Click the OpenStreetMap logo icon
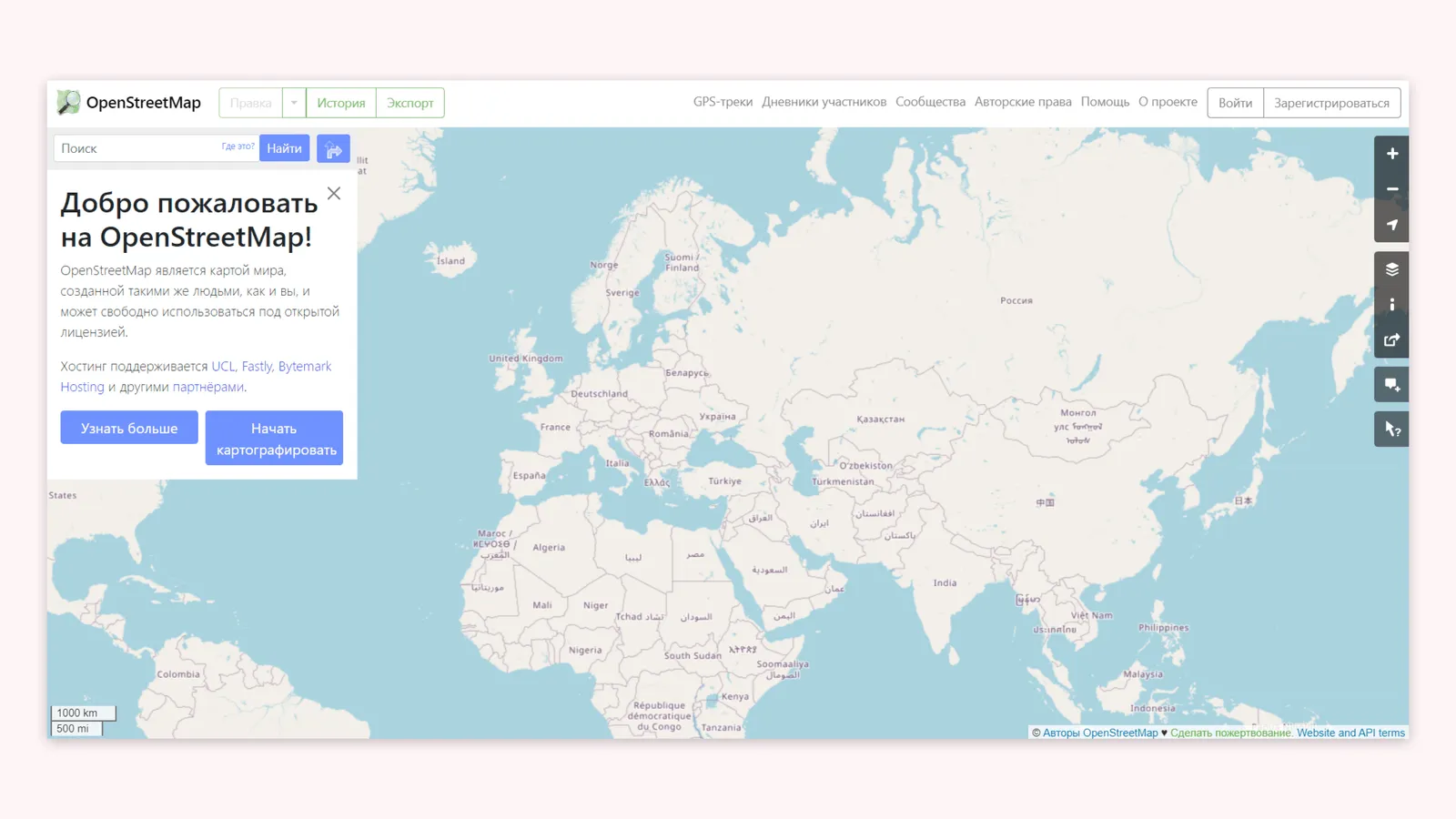The image size is (1456, 819). (x=68, y=102)
